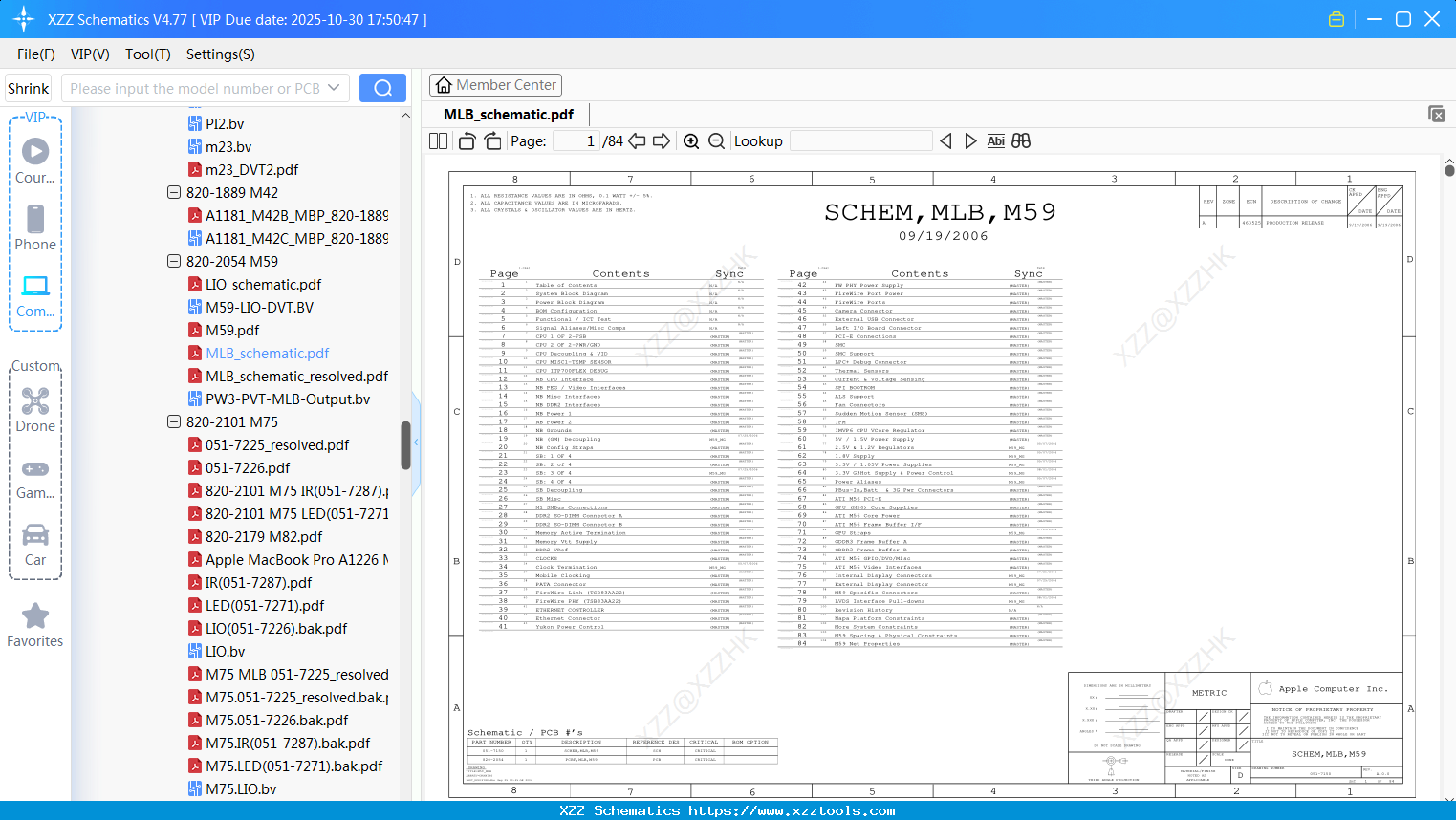This screenshot has width=1456, height=820.
Task: Click the Shrink button
Action: pos(29,88)
